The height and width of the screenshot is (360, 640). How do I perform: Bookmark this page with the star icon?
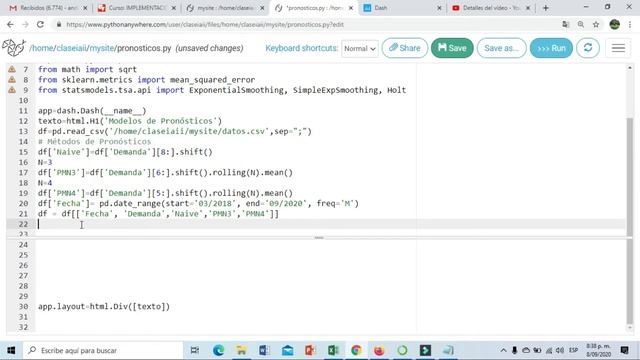pos(596,24)
